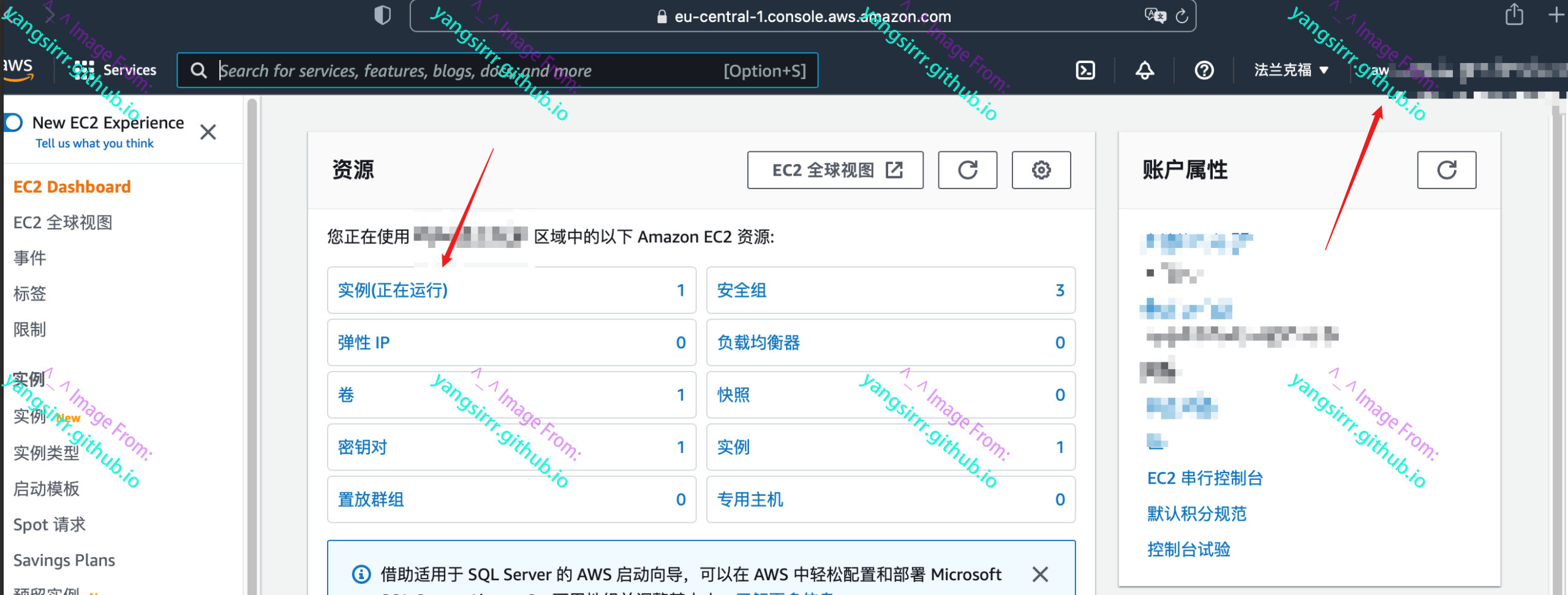1568x595 pixels.
Task: Open 控制台试验 link
Action: pyautogui.click(x=1189, y=549)
